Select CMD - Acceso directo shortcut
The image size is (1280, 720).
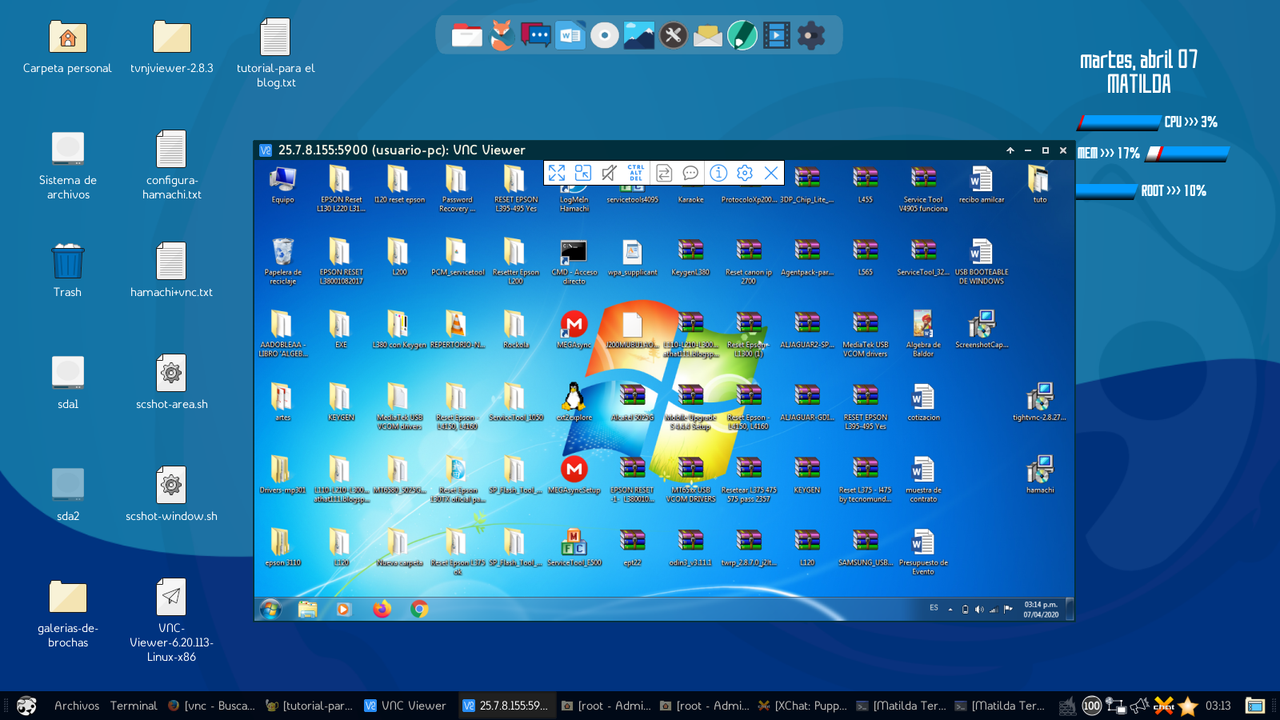[x=574, y=261]
